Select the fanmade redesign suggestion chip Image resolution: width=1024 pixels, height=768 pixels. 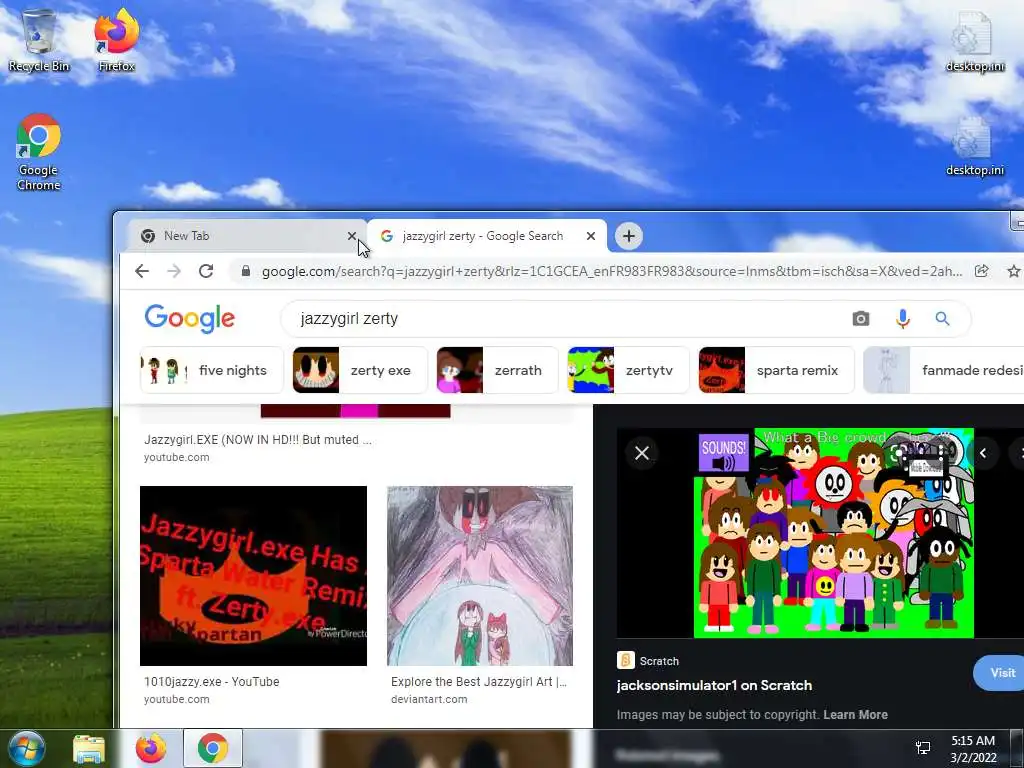(x=944, y=370)
